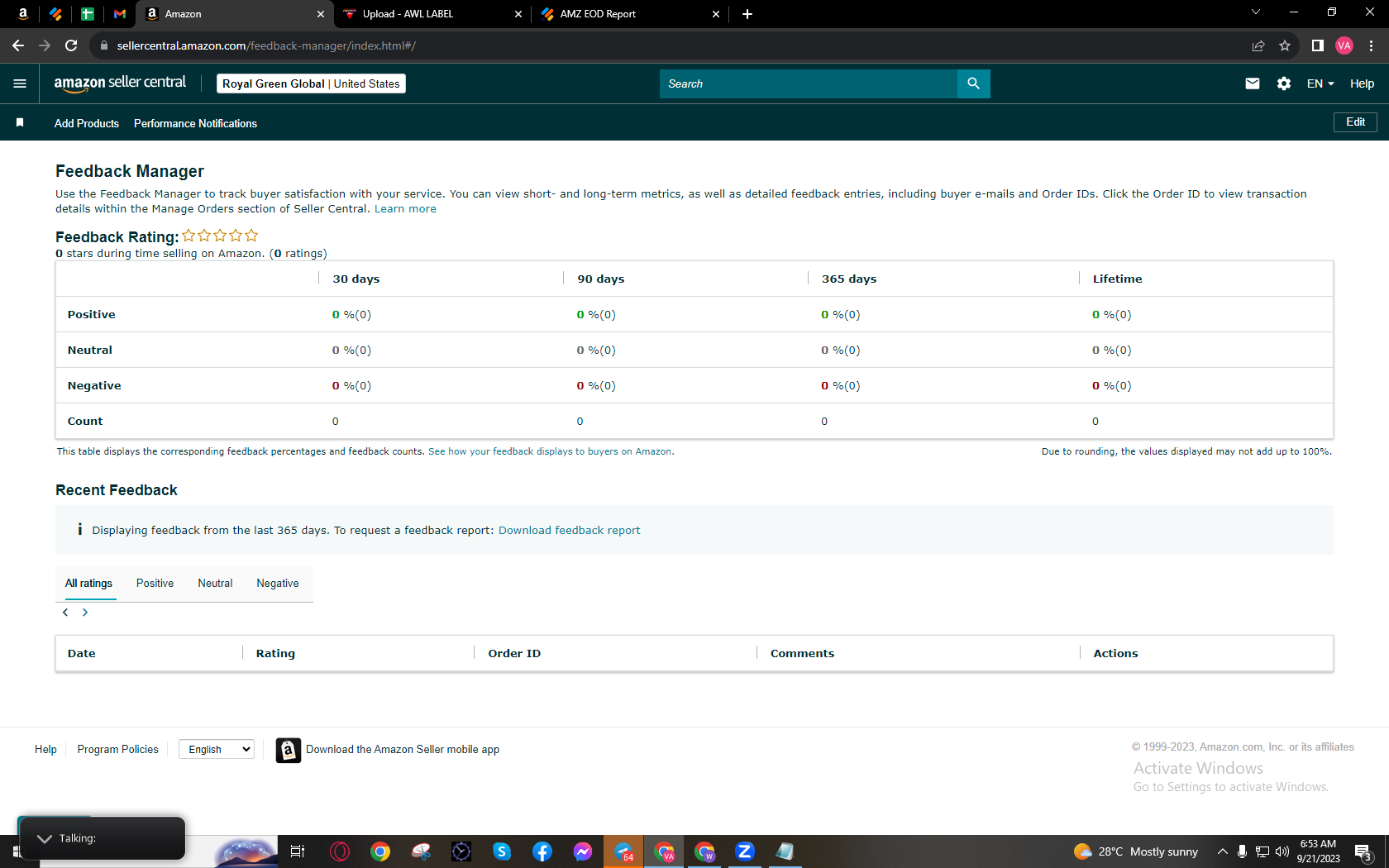Open Chrome three-dot menu
1389x868 pixels.
tap(1371, 45)
